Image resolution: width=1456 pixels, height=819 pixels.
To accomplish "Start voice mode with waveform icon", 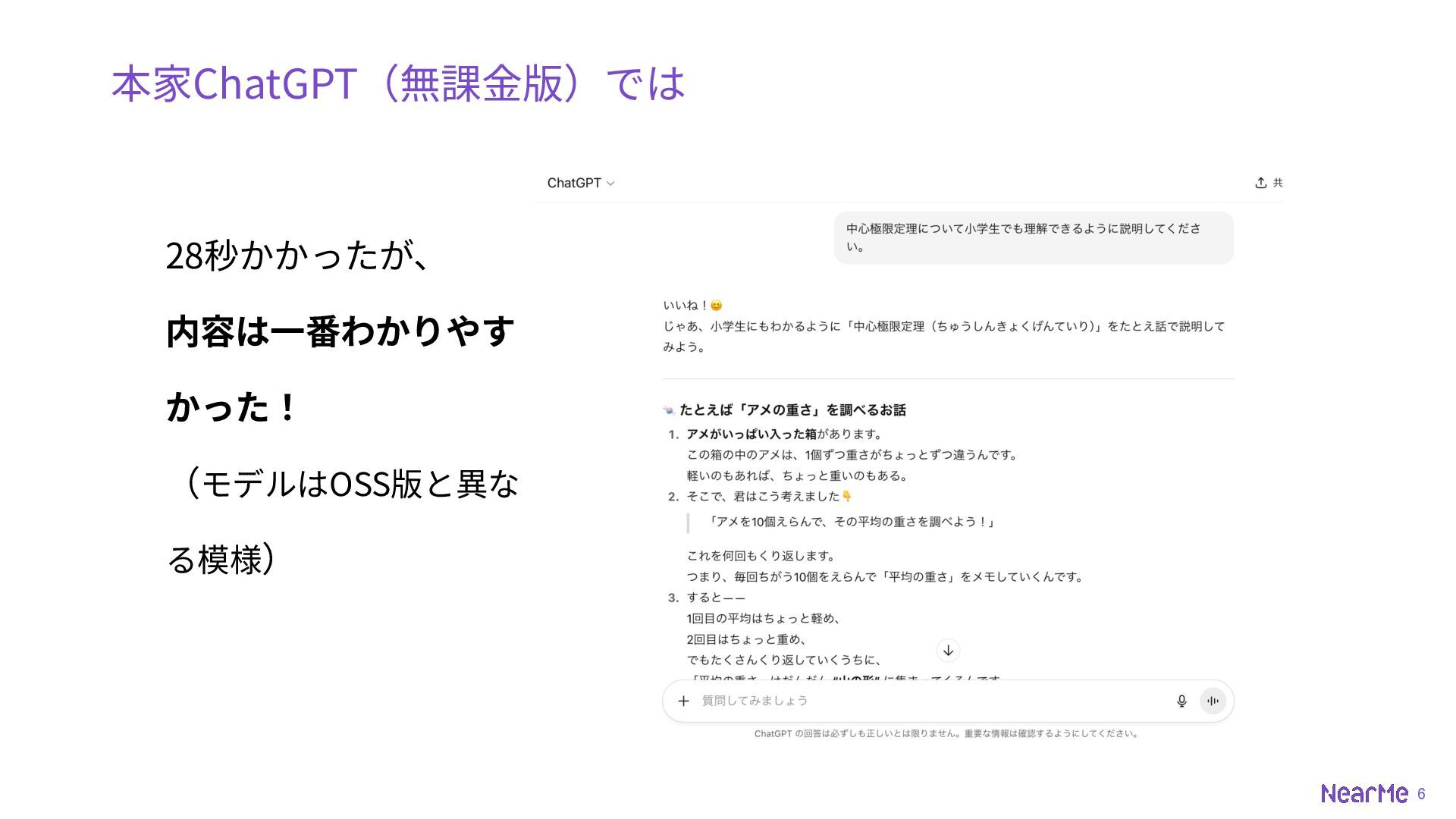I will click(x=1213, y=701).
